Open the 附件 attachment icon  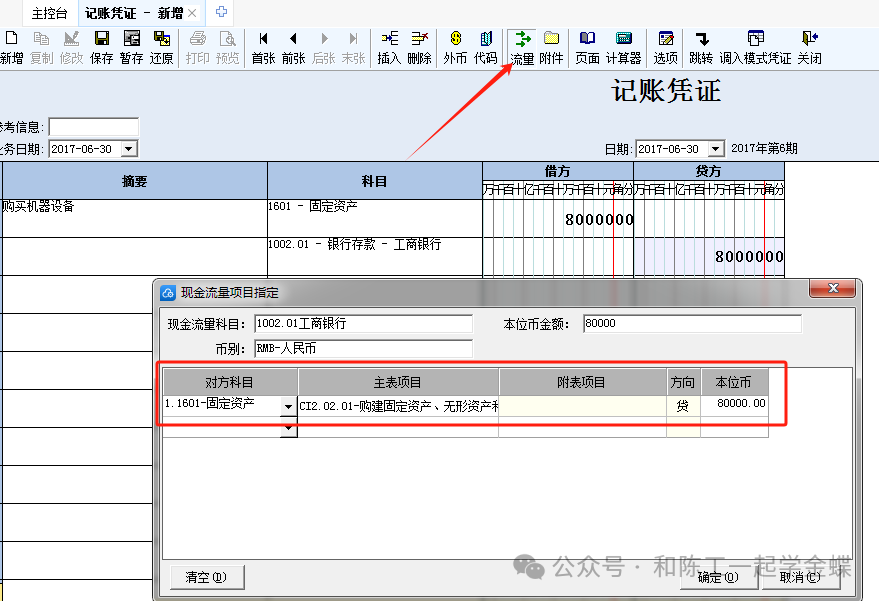(551, 47)
